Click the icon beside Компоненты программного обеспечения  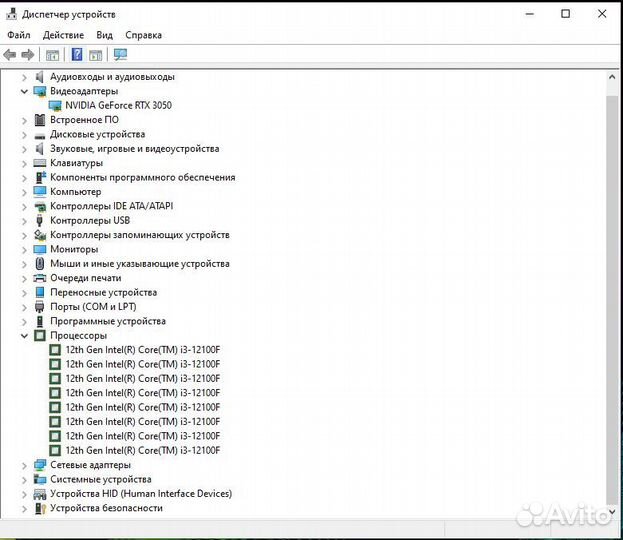tap(41, 177)
